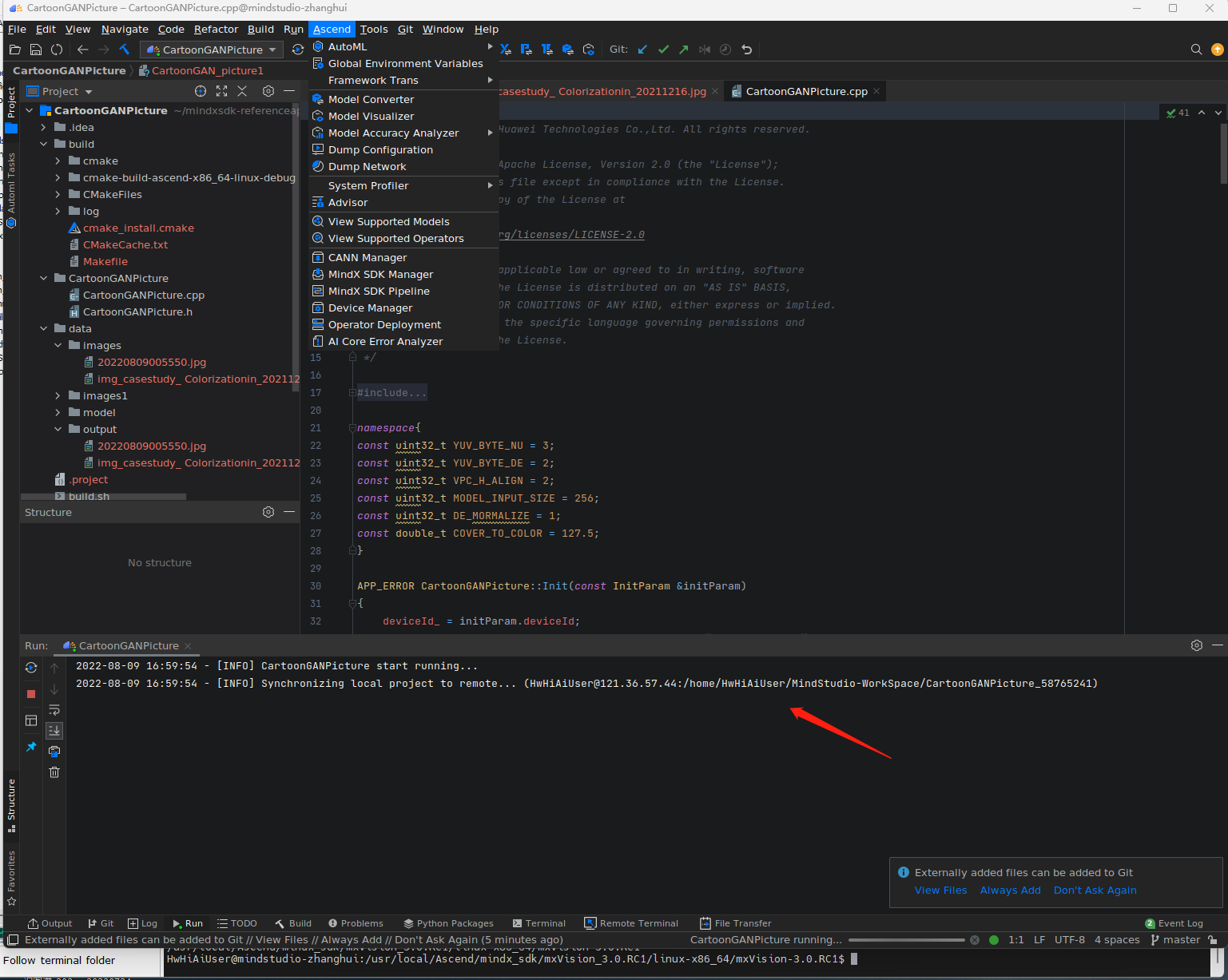1228x980 pixels.
Task: Stop the running CartoonGANPicture process
Action: (31, 694)
